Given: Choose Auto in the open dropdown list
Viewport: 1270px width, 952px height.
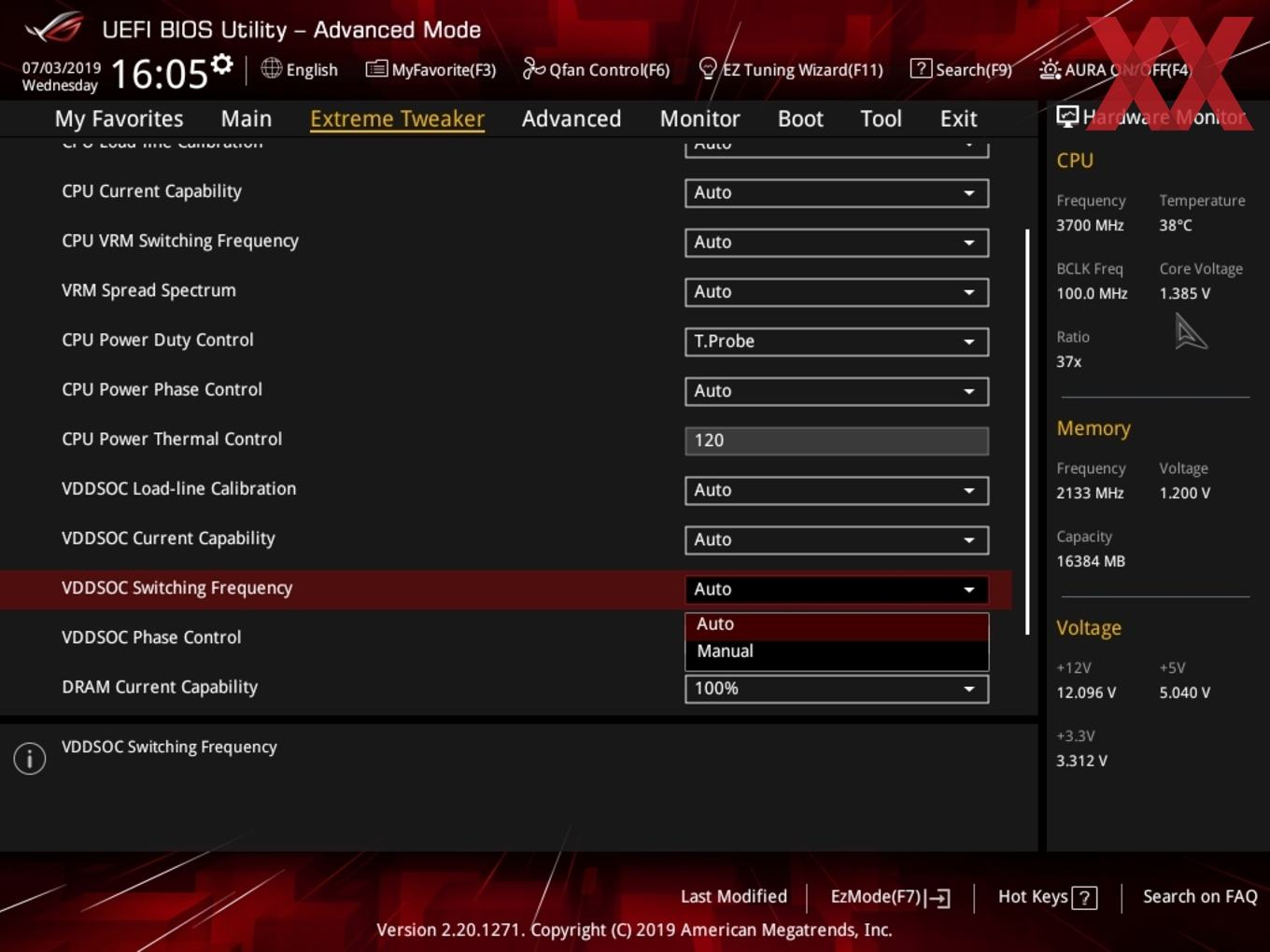Looking at the screenshot, I should [x=837, y=624].
